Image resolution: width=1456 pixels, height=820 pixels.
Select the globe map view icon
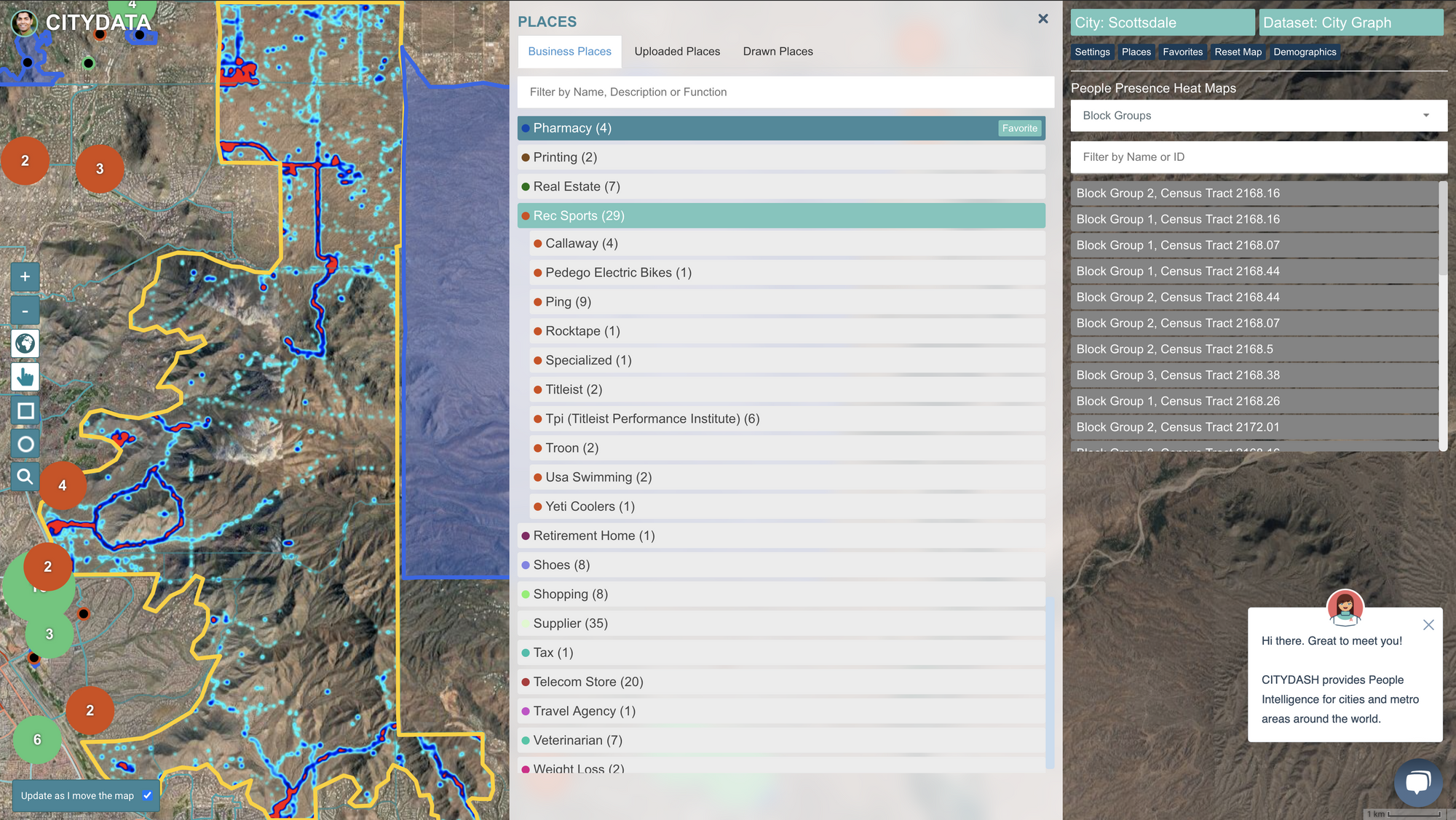point(25,343)
